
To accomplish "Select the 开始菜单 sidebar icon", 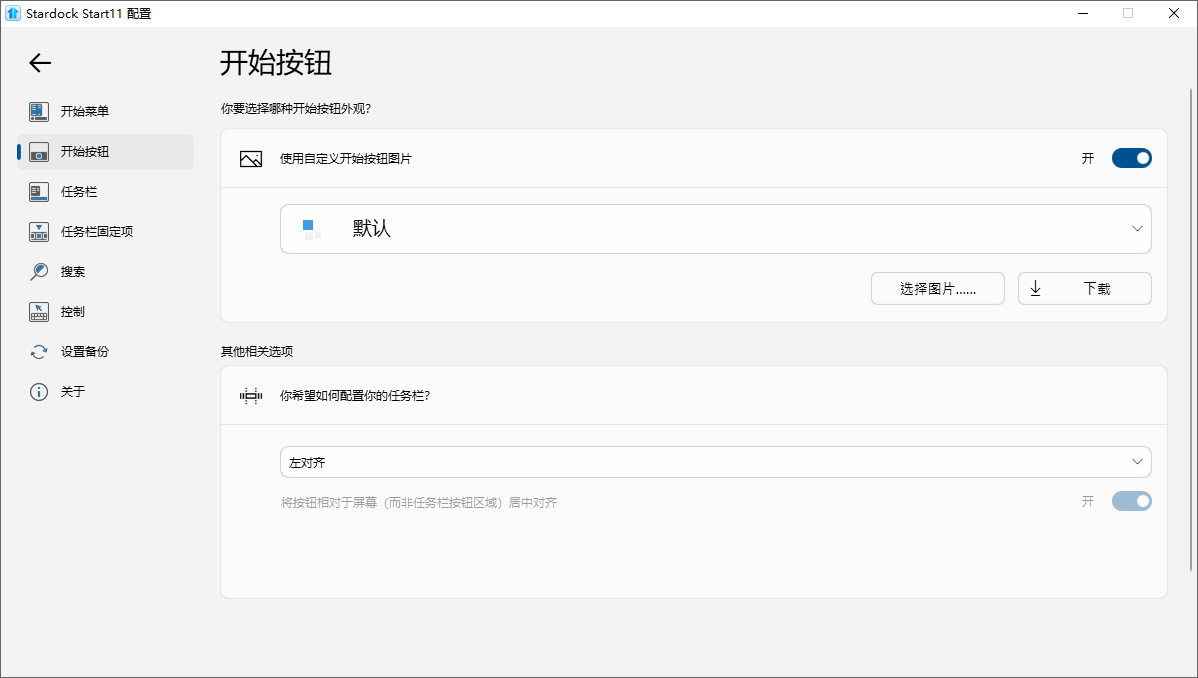I will click(39, 111).
